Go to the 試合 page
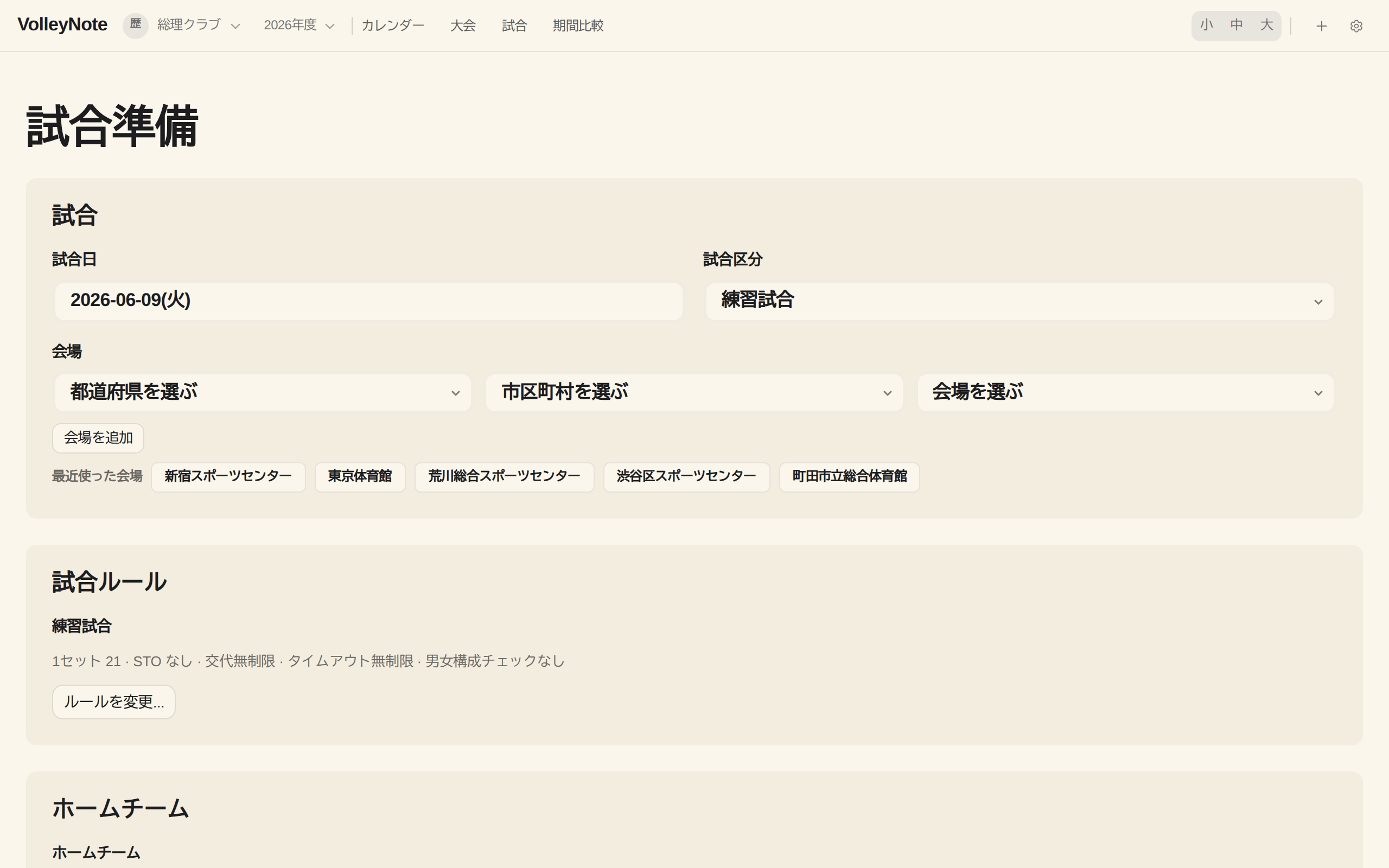The image size is (1389, 868). pos(514,26)
